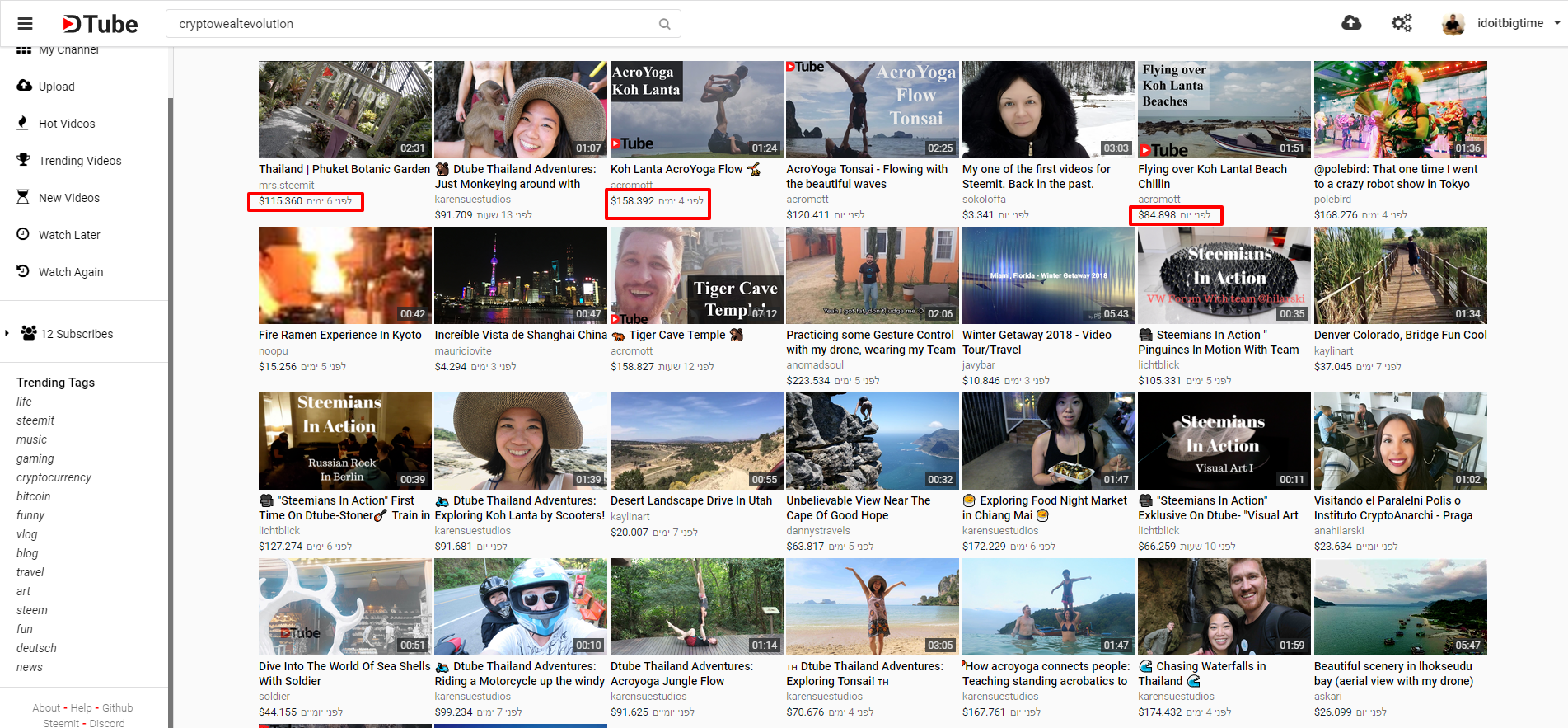This screenshot has height=728, width=1568.
Task: Open channel link mauriciovite
Action: [463, 351]
